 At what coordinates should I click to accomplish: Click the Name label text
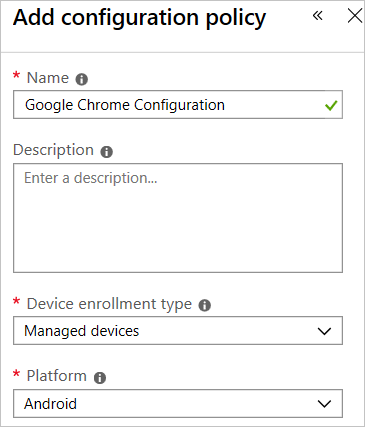[48, 78]
